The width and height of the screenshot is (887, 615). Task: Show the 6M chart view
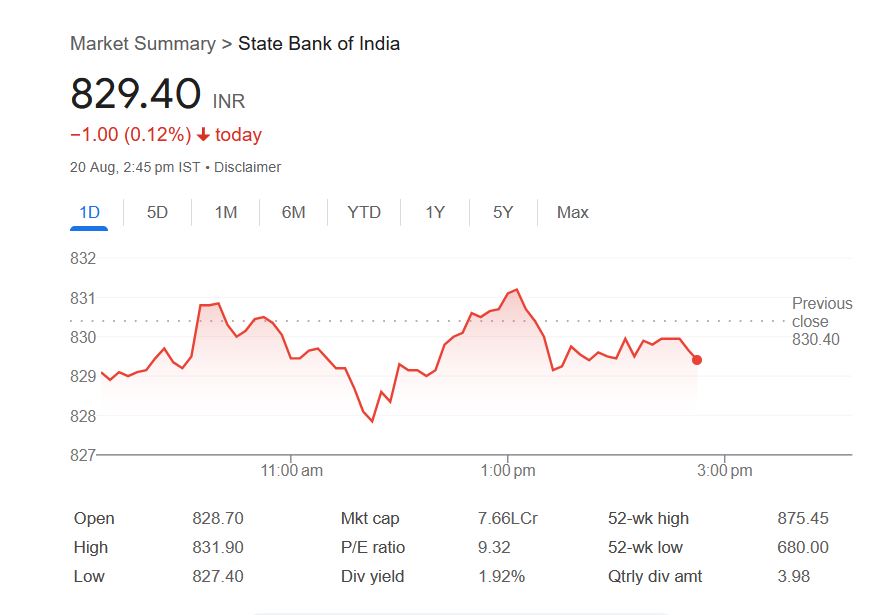coord(293,212)
